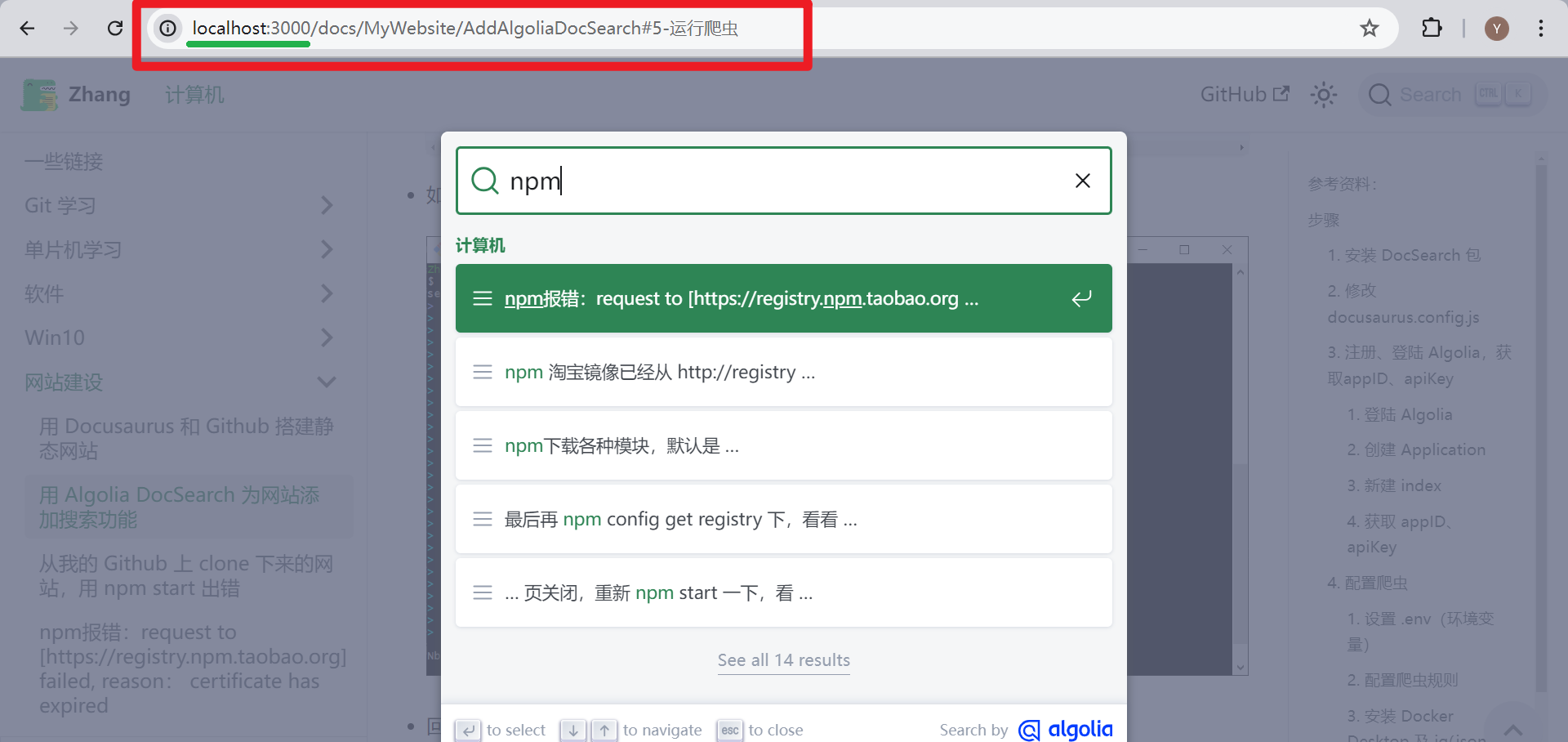Reload the page with the refresh icon
This screenshot has width=1568, height=742.
pos(115,29)
